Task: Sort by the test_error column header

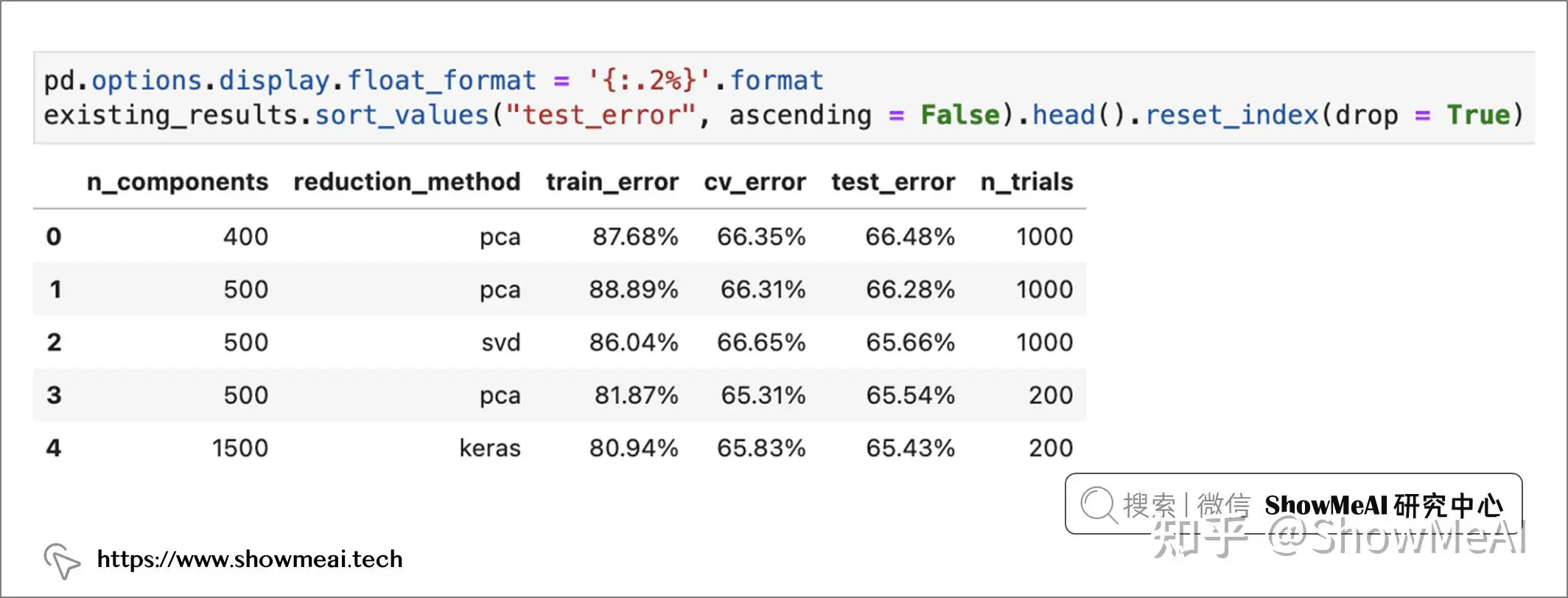Action: coord(893,182)
